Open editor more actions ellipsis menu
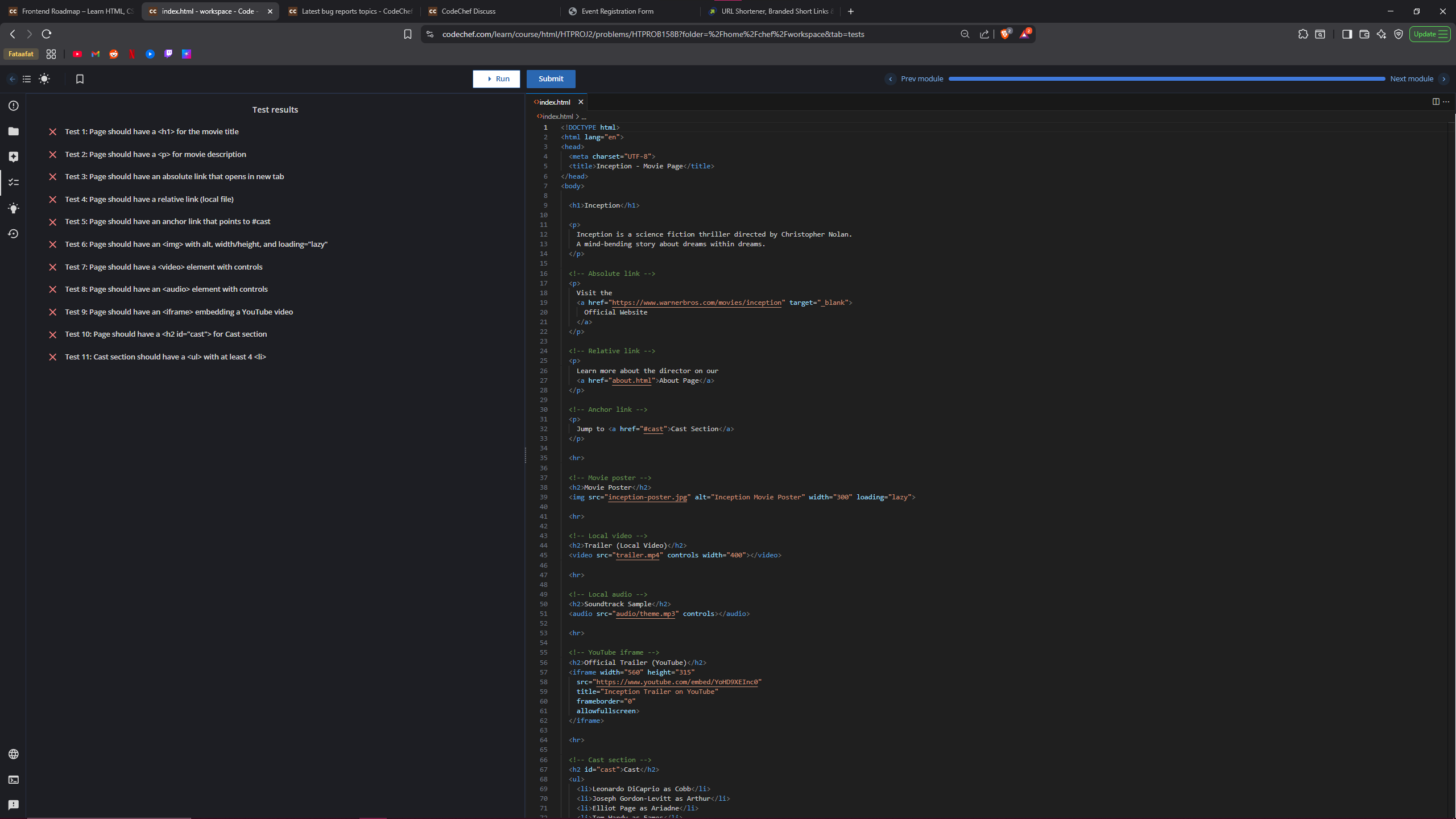The image size is (1456, 819). 1446,102
